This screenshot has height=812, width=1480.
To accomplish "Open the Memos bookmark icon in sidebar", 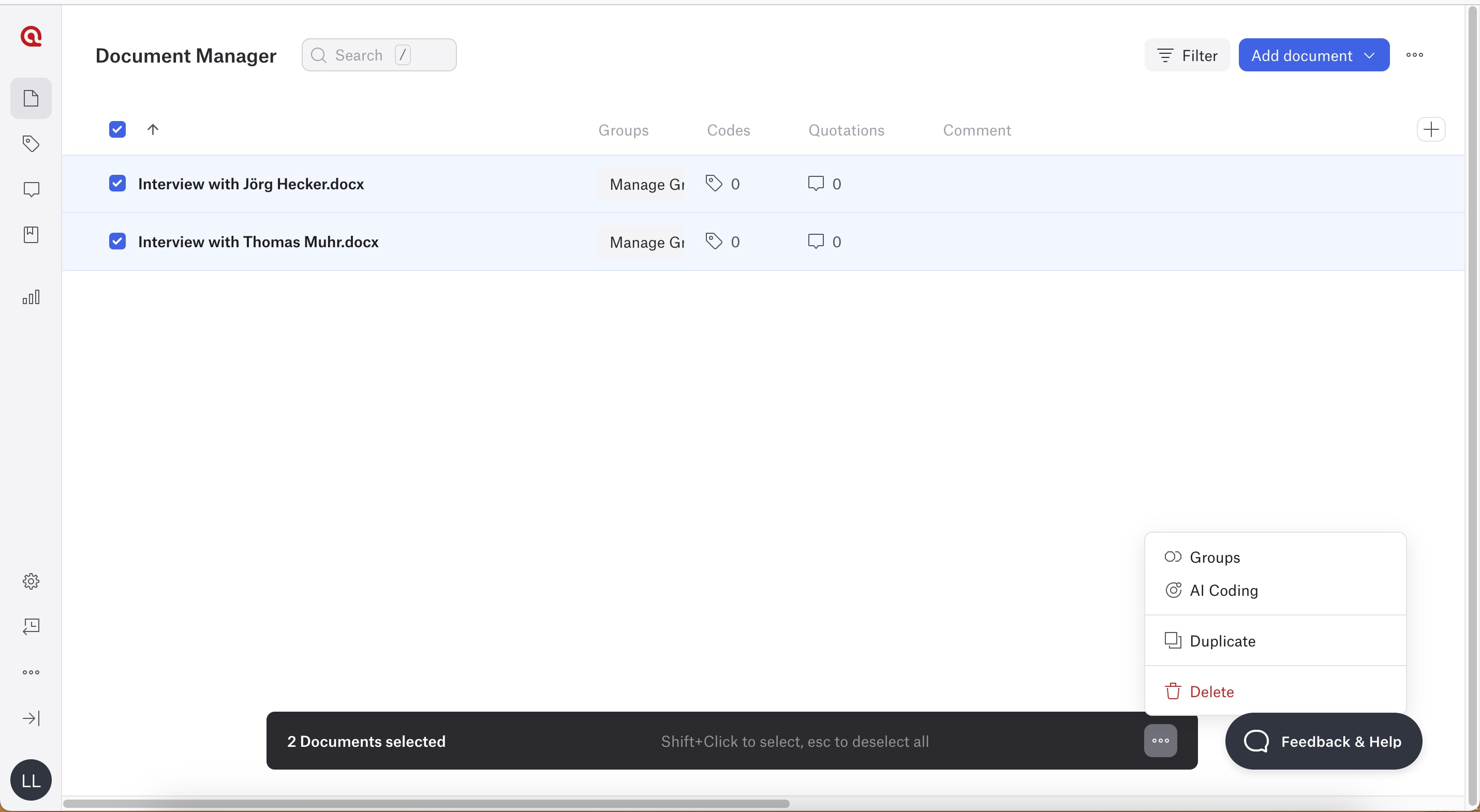I will click(31, 234).
